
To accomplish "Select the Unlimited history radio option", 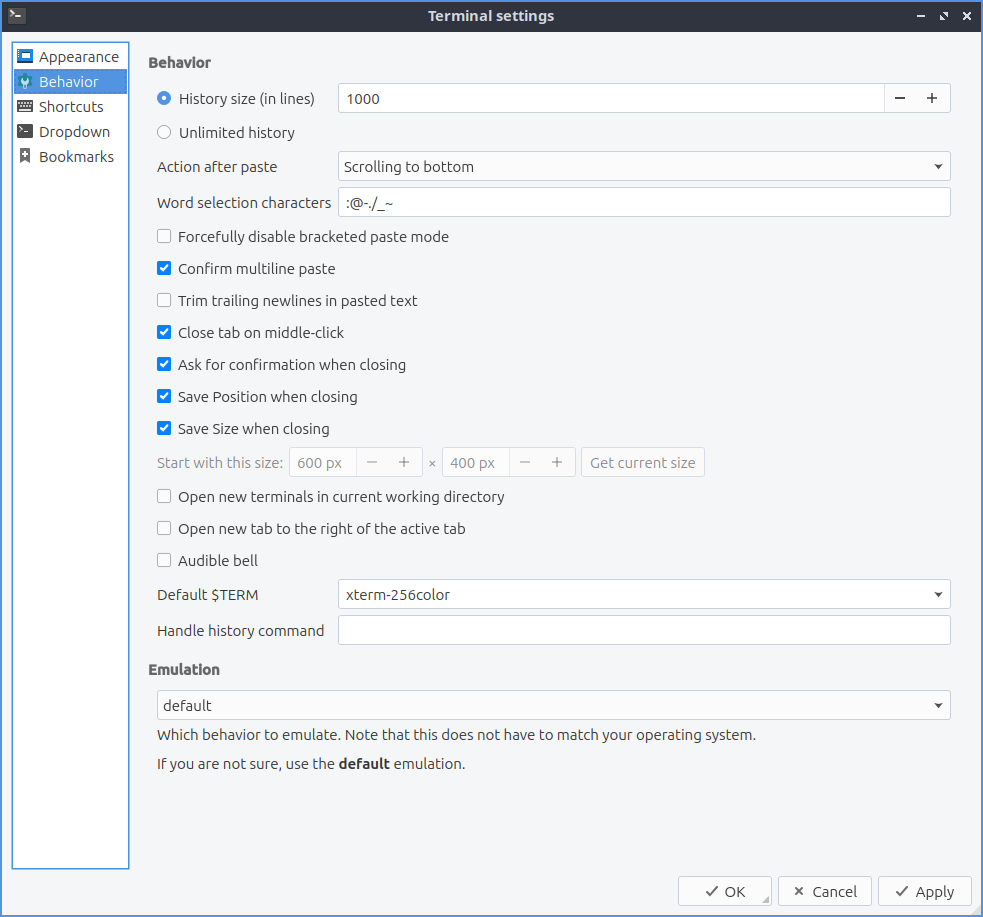I will [165, 132].
